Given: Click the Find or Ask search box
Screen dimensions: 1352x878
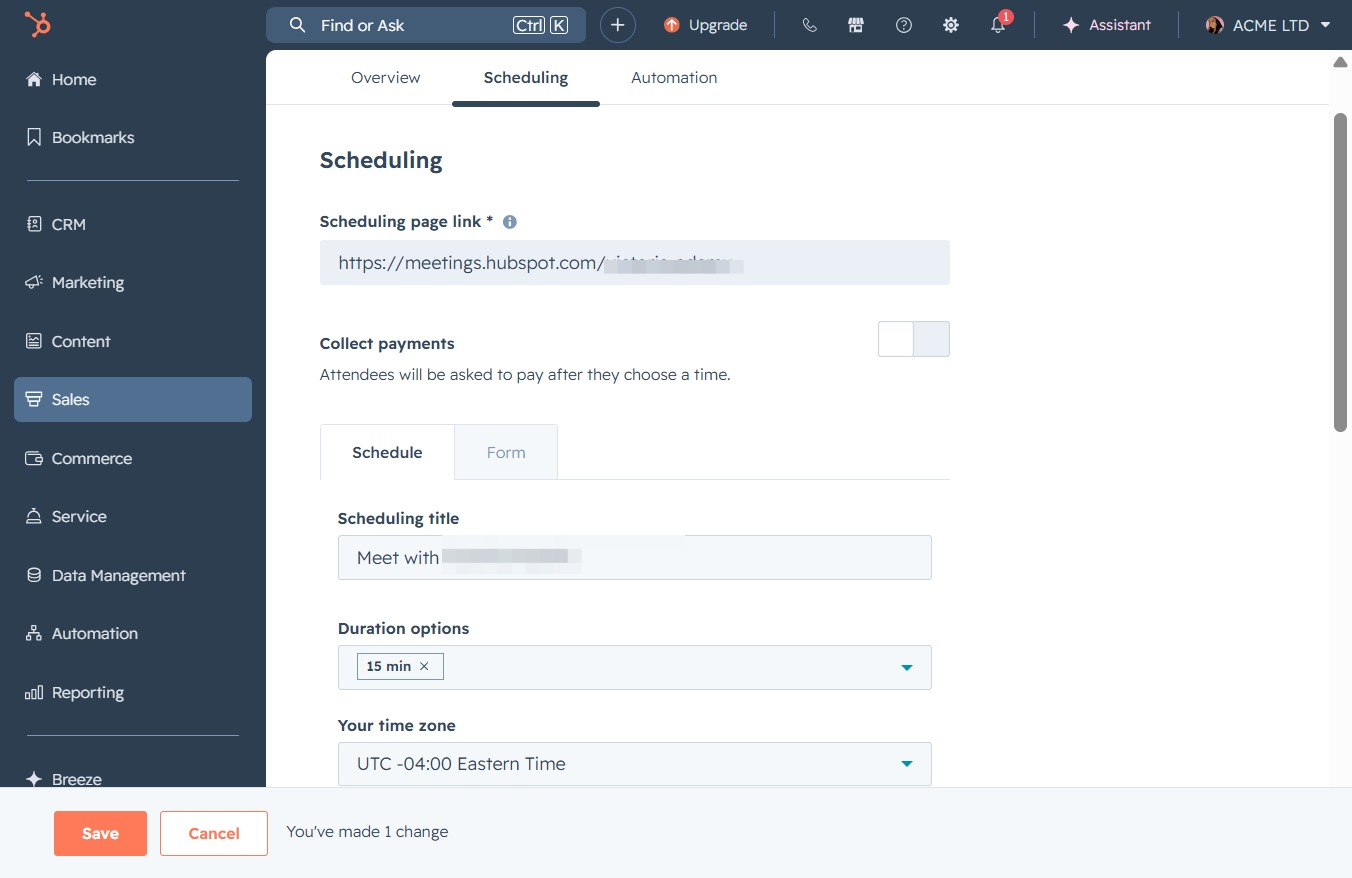Looking at the screenshot, I should click(426, 25).
